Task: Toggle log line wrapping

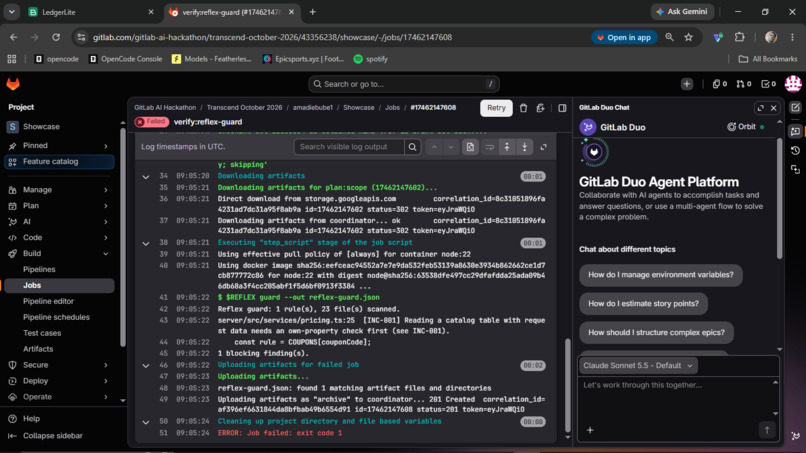Action: [x=489, y=147]
